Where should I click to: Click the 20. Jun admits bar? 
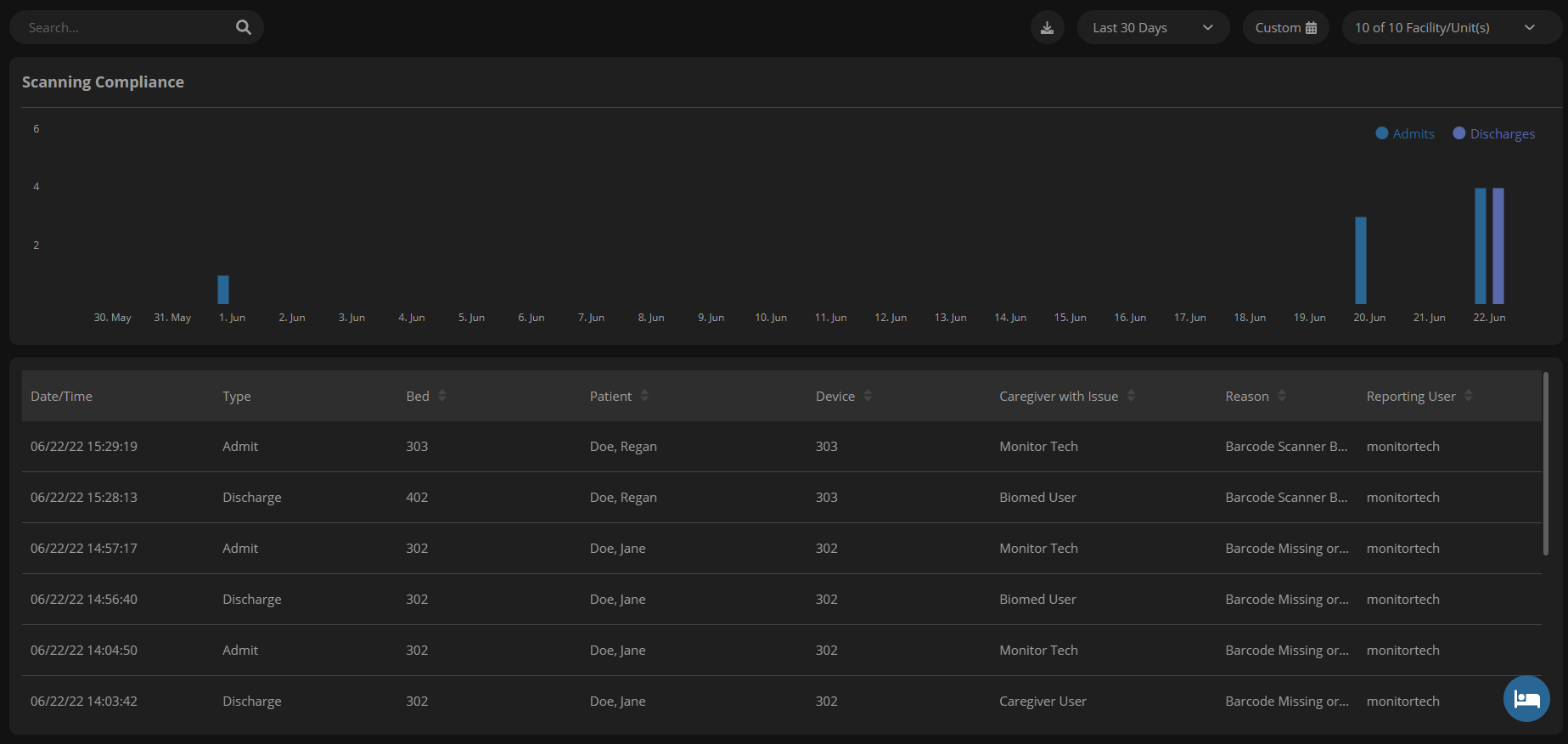tap(1360, 260)
